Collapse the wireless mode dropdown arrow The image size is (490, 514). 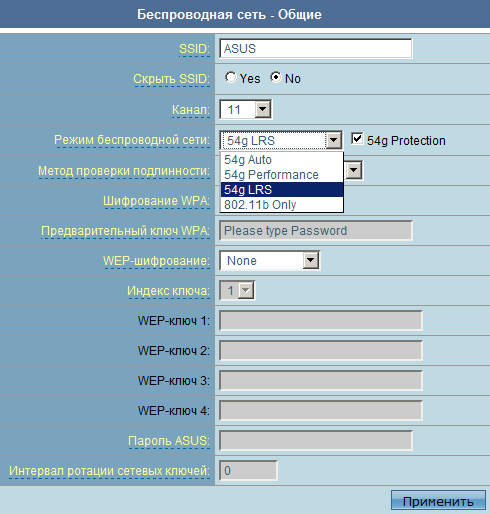[x=333, y=140]
